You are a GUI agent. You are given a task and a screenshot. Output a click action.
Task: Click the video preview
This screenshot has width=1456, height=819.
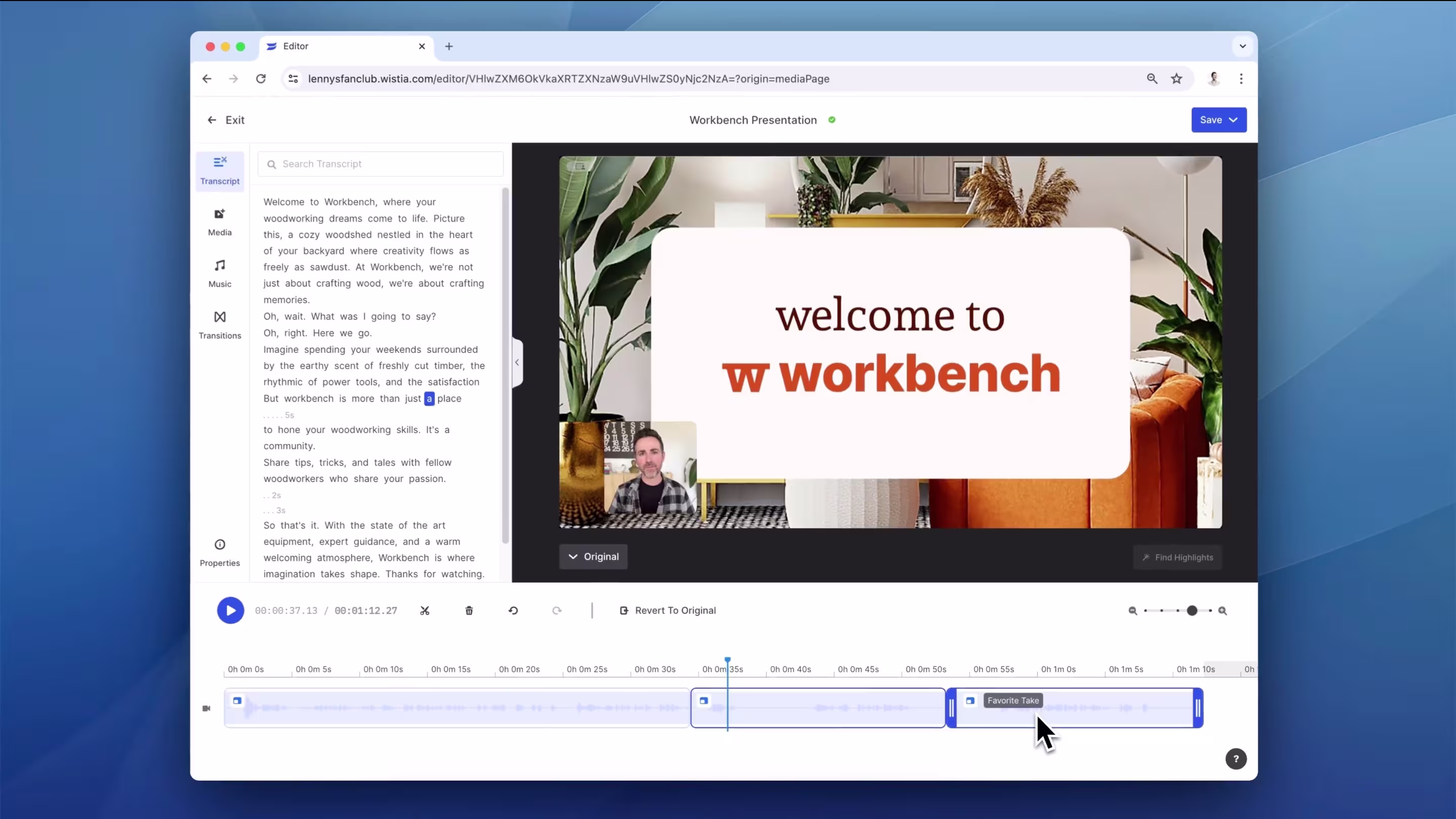(x=890, y=343)
